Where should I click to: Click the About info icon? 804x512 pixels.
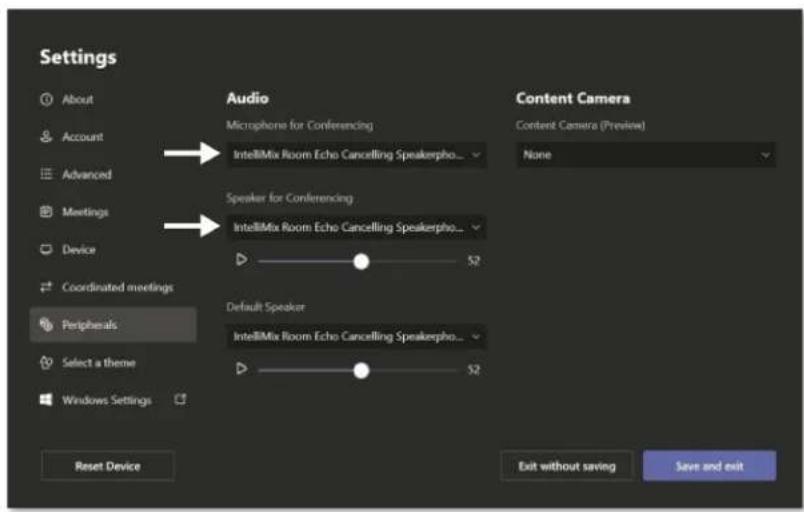[x=46, y=99]
